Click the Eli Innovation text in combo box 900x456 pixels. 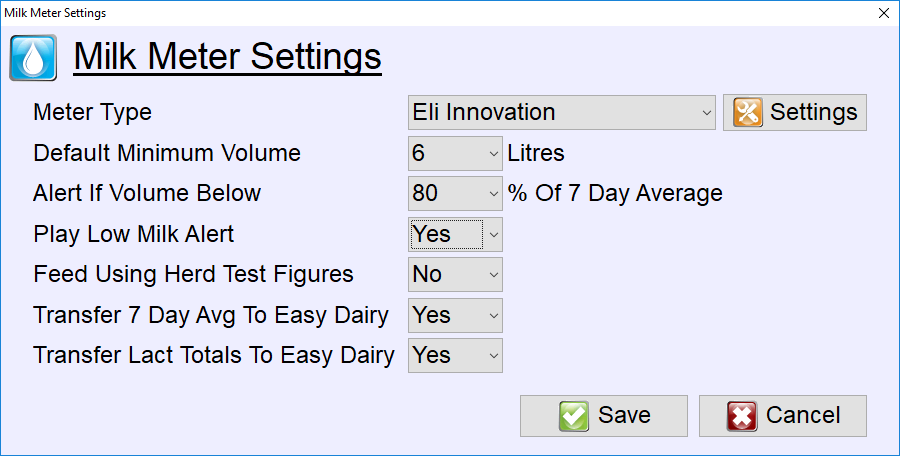pyautogui.click(x=484, y=112)
